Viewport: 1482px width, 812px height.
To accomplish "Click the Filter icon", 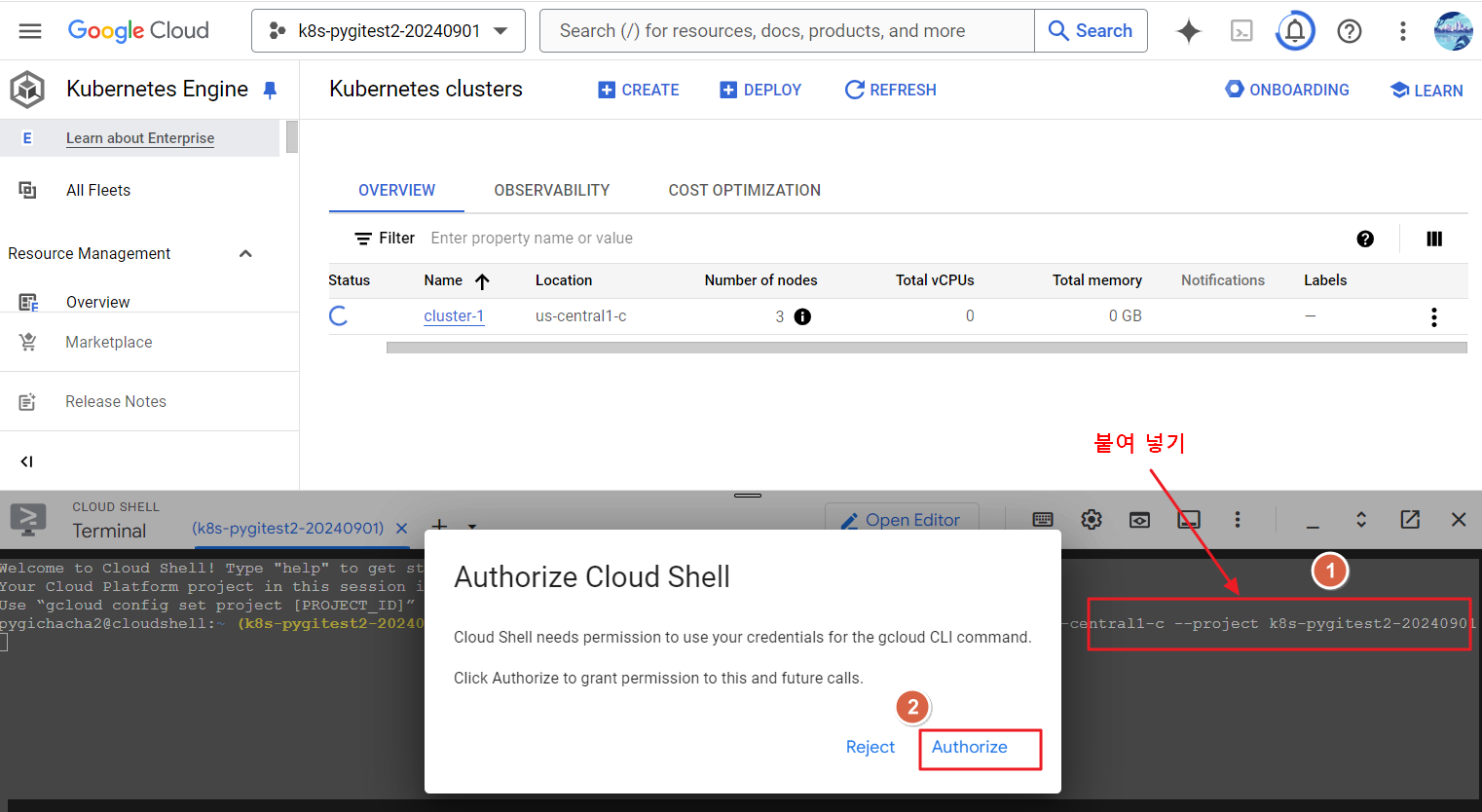I will point(363,239).
